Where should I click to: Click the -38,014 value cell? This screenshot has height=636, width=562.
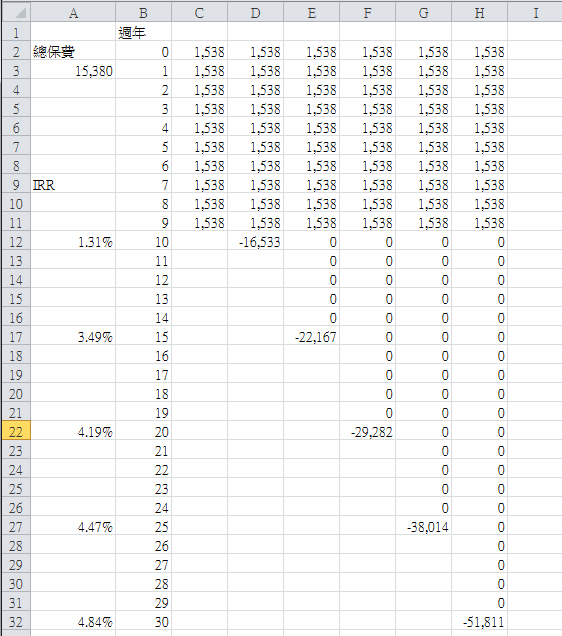[x=423, y=526]
